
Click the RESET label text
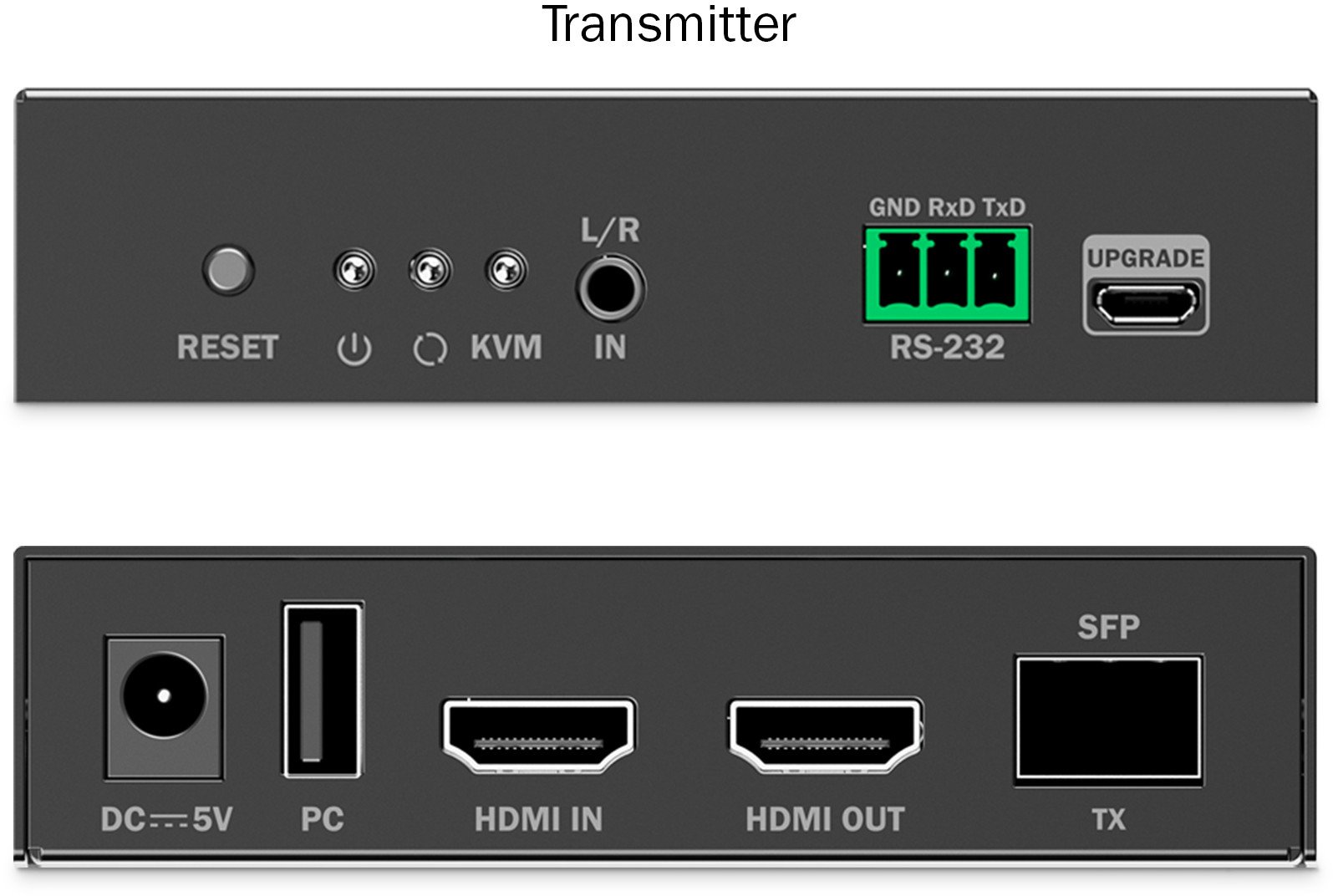pos(227,348)
